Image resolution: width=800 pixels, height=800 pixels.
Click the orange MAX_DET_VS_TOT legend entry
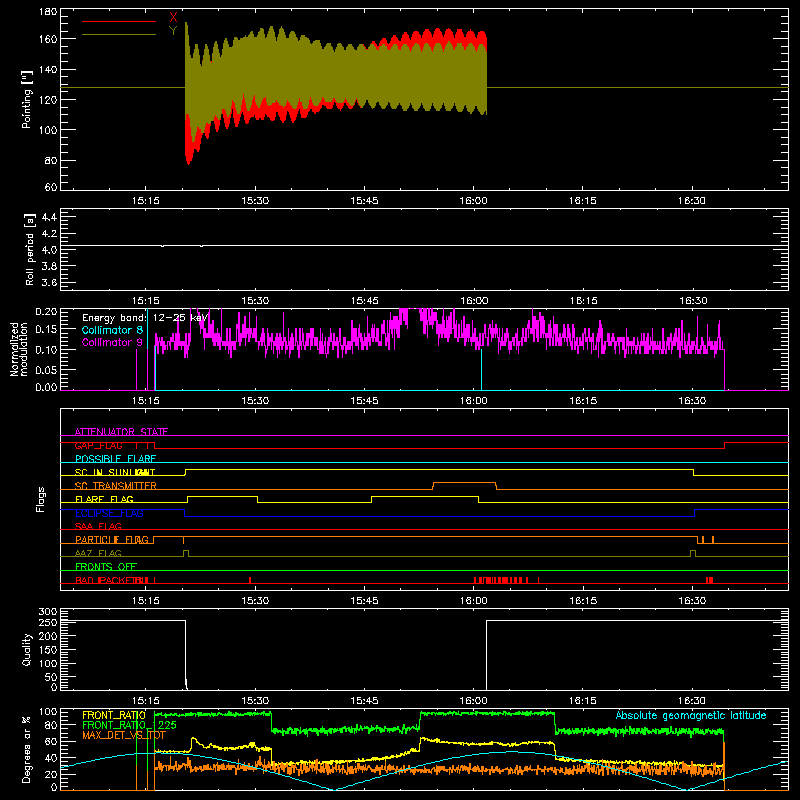pyautogui.click(x=124, y=735)
